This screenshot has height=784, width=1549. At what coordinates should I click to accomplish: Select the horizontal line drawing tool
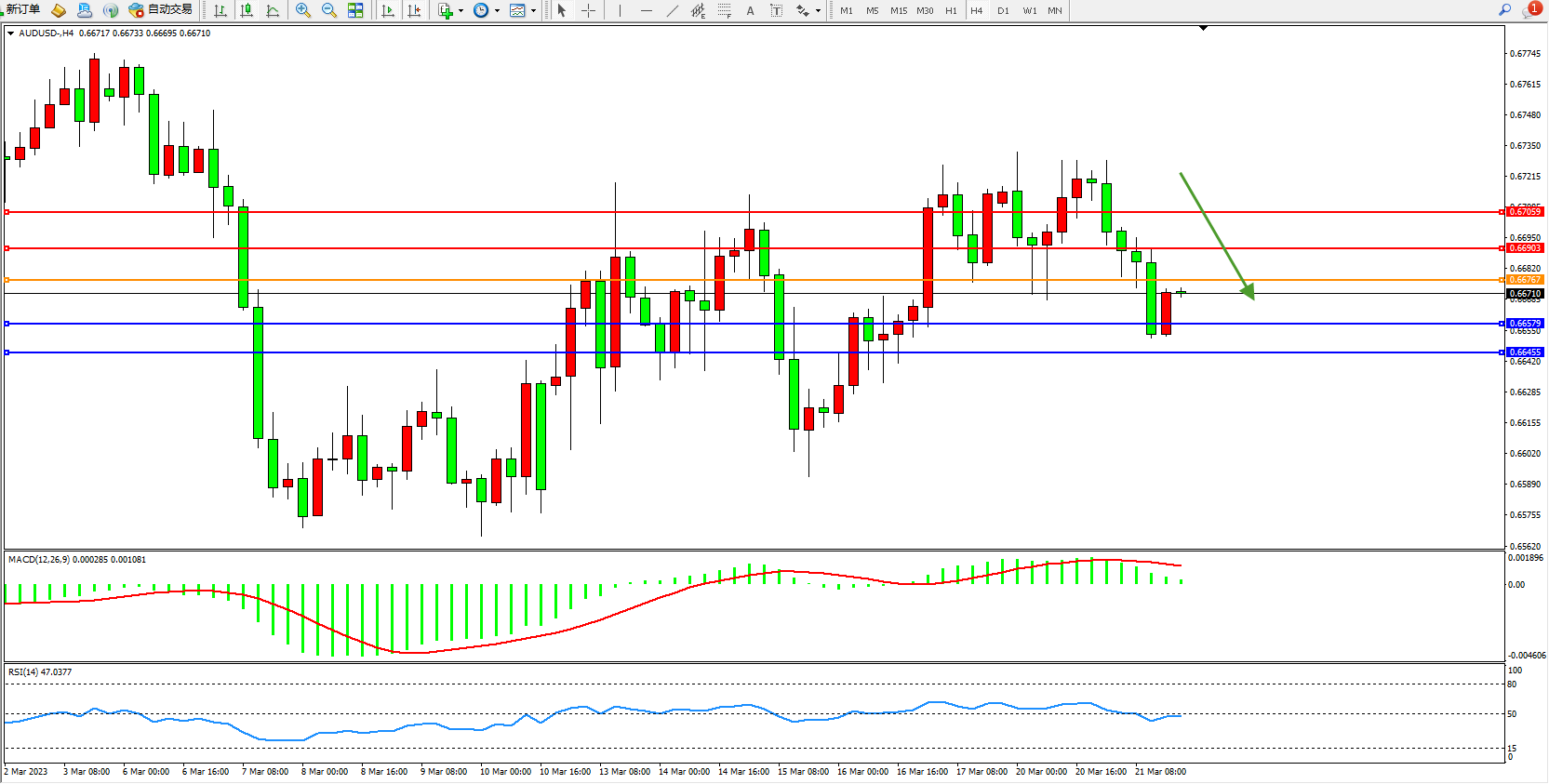click(647, 10)
